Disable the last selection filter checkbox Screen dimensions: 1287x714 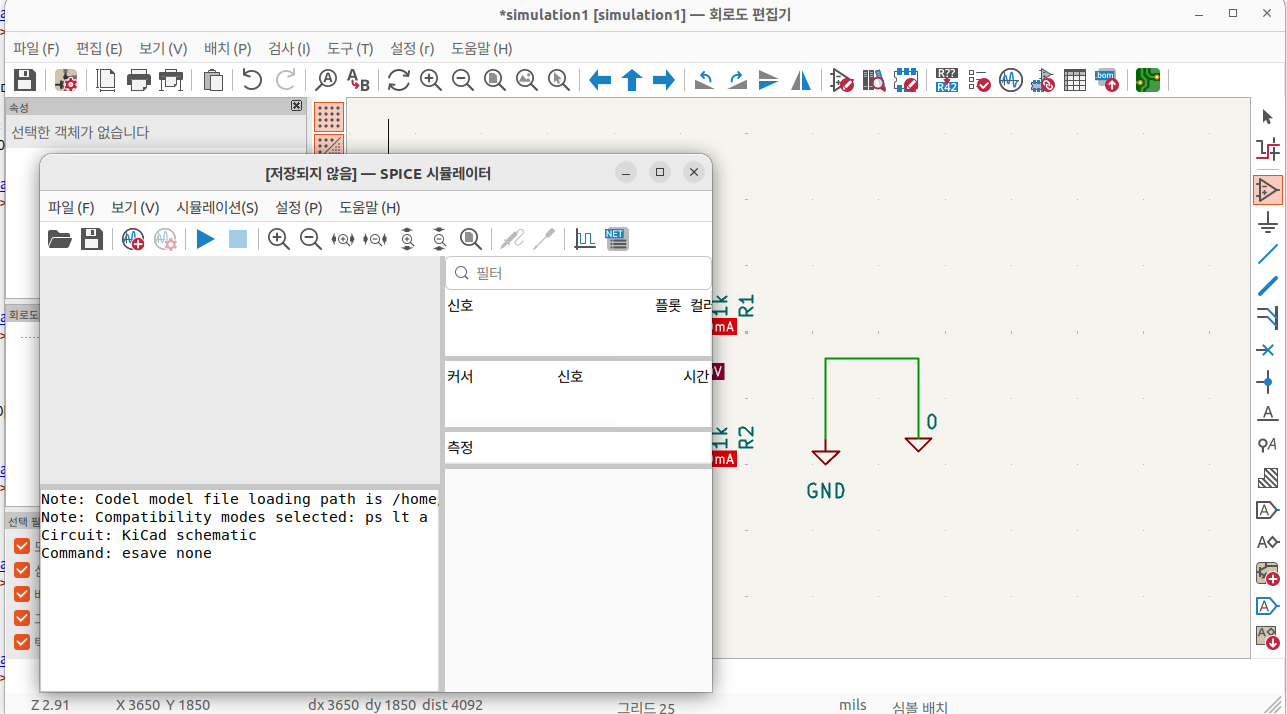pyautogui.click(x=22, y=642)
